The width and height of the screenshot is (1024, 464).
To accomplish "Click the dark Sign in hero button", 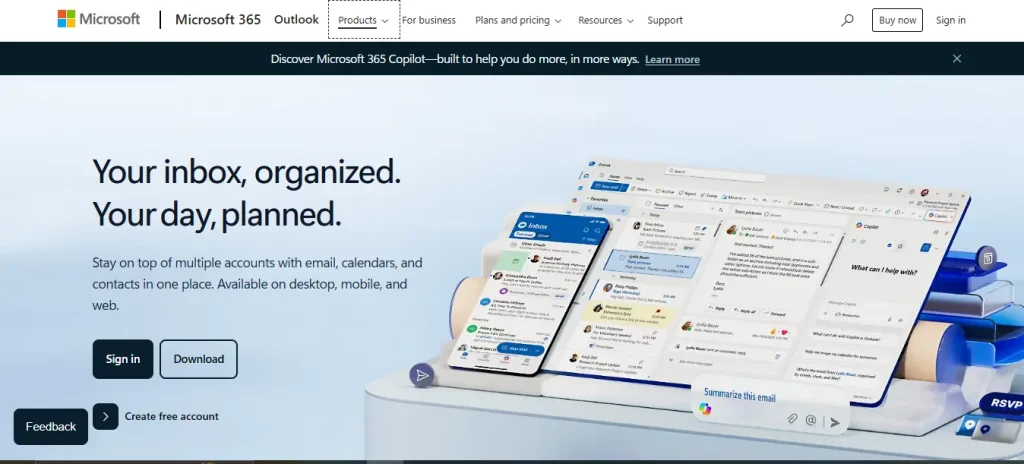I will pos(123,359).
